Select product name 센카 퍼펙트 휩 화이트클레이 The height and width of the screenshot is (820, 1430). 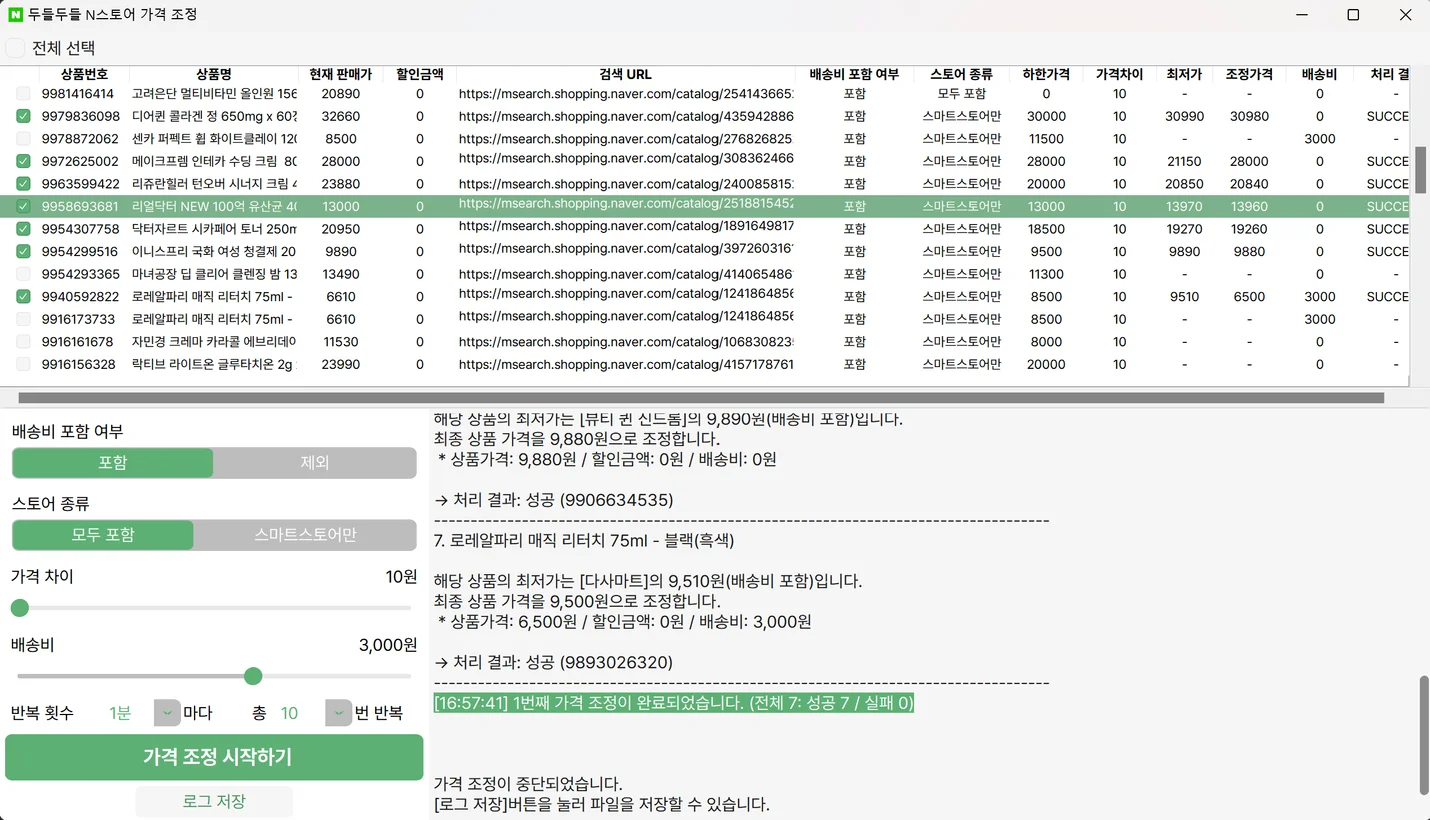coord(214,139)
